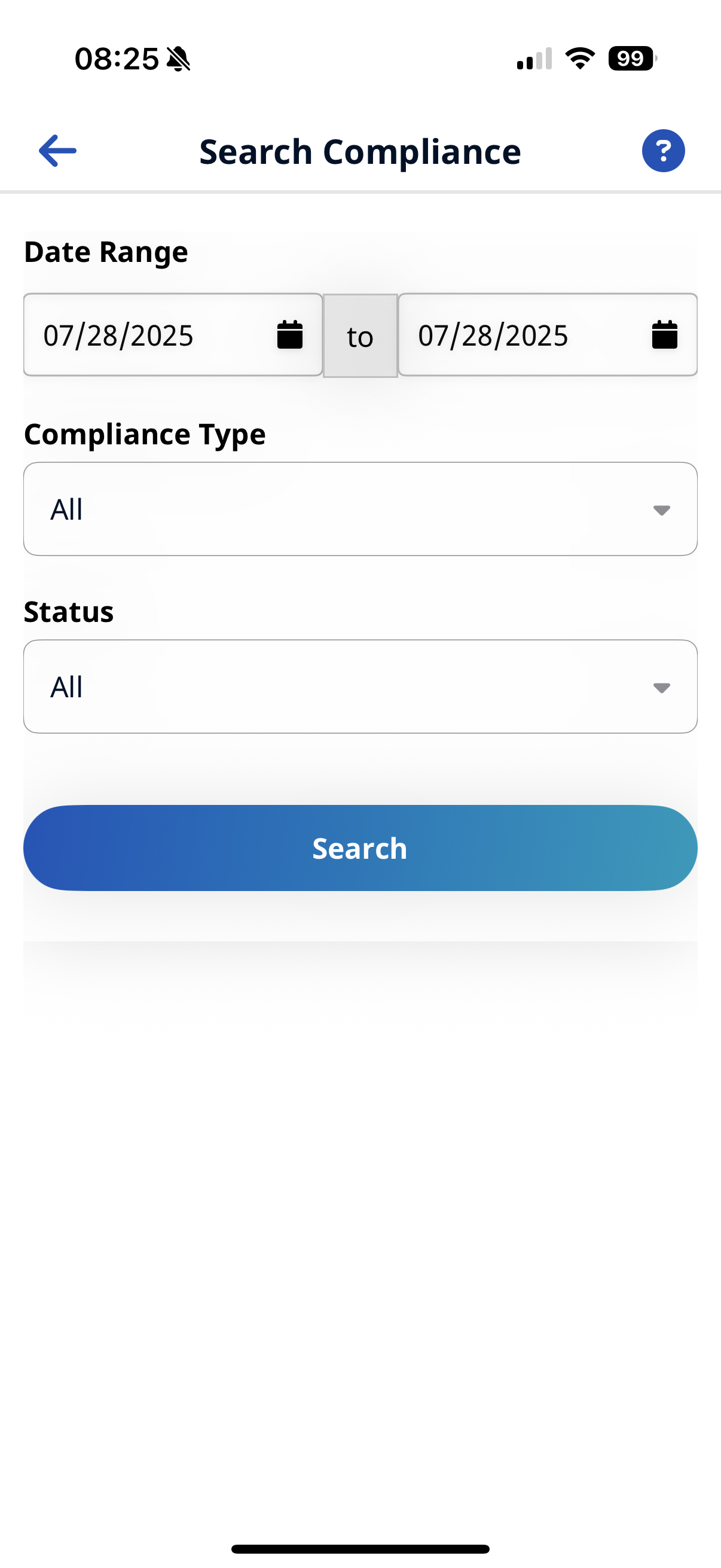The width and height of the screenshot is (721, 1568).
Task: Open the start date calendar icon
Action: 289,335
